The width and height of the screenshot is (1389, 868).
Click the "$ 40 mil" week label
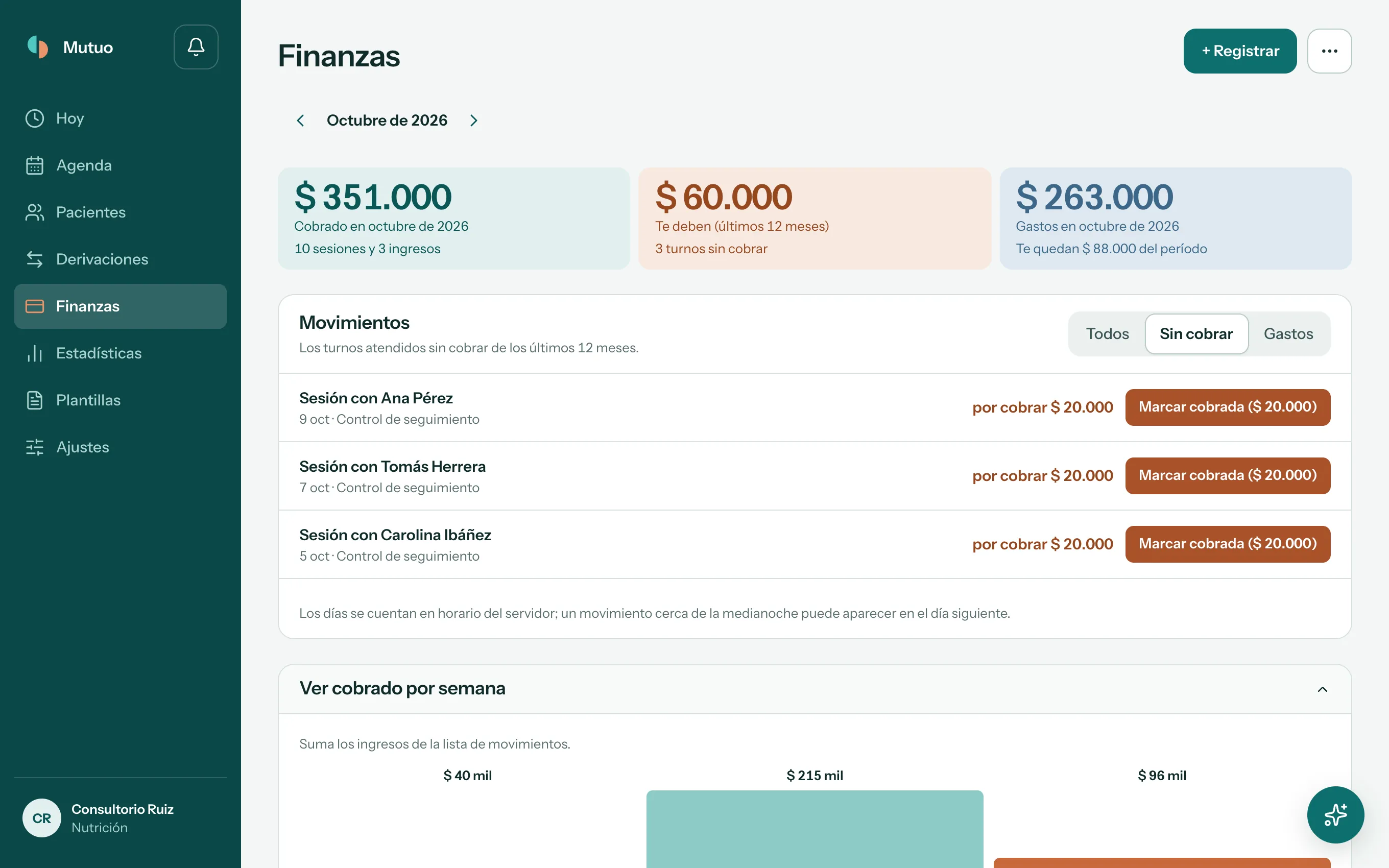coord(467,776)
